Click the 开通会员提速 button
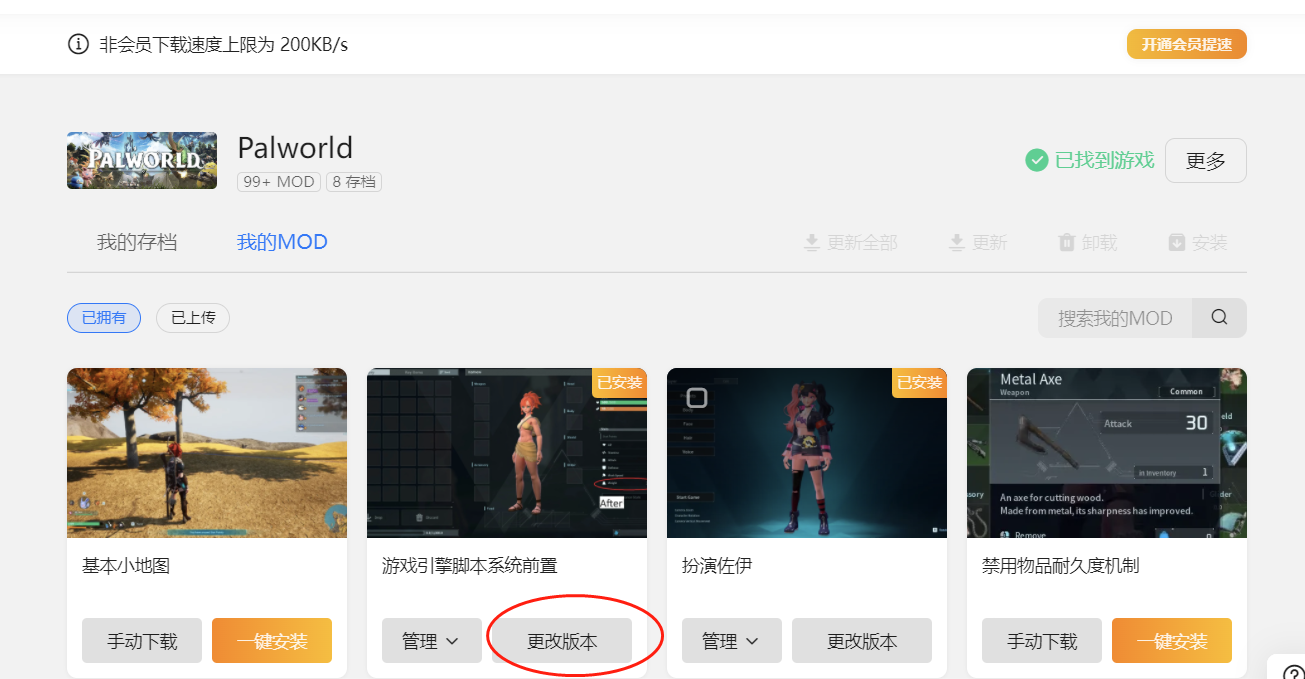 pos(1186,45)
